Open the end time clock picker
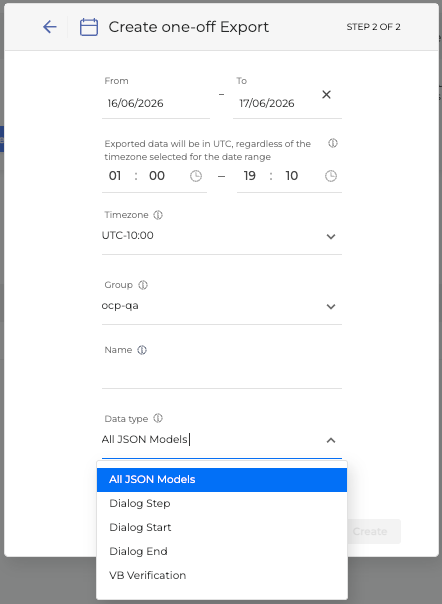This screenshot has width=442, height=604. 331,176
